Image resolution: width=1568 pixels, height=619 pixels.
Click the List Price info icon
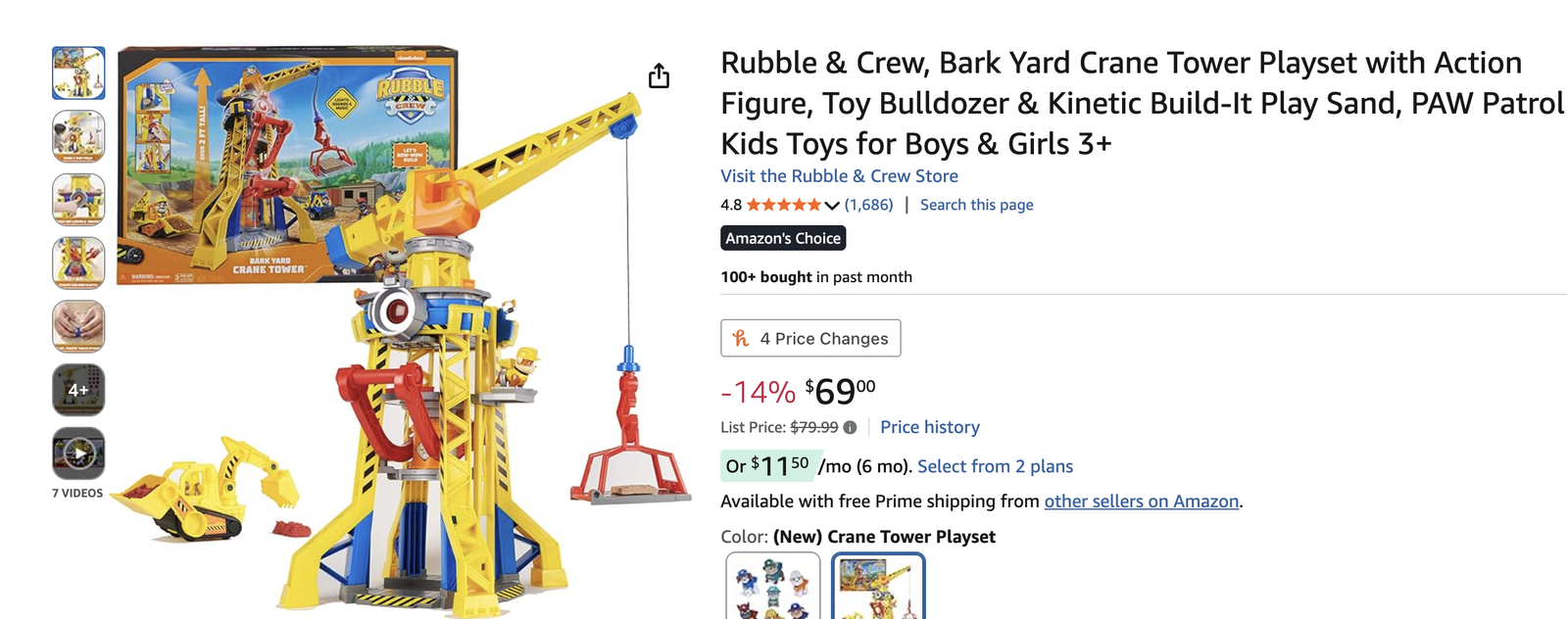point(850,427)
